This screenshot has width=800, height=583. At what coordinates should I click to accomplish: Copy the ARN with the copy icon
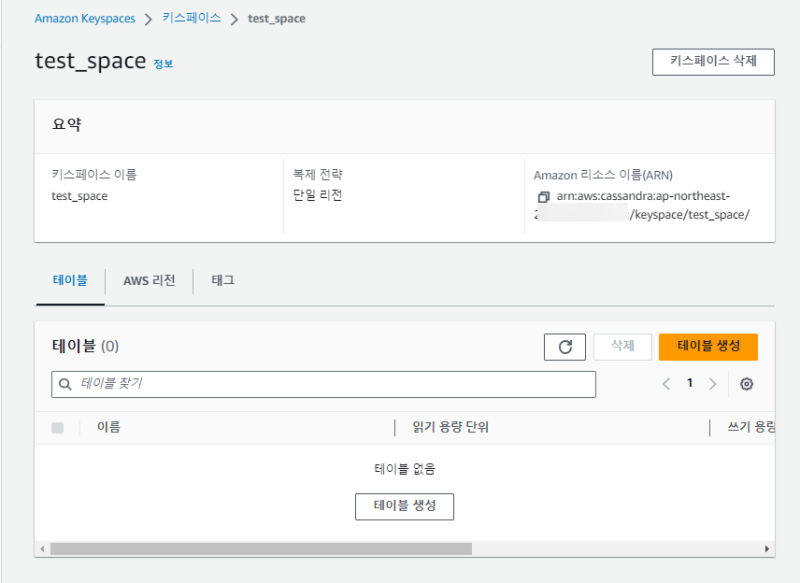543,197
